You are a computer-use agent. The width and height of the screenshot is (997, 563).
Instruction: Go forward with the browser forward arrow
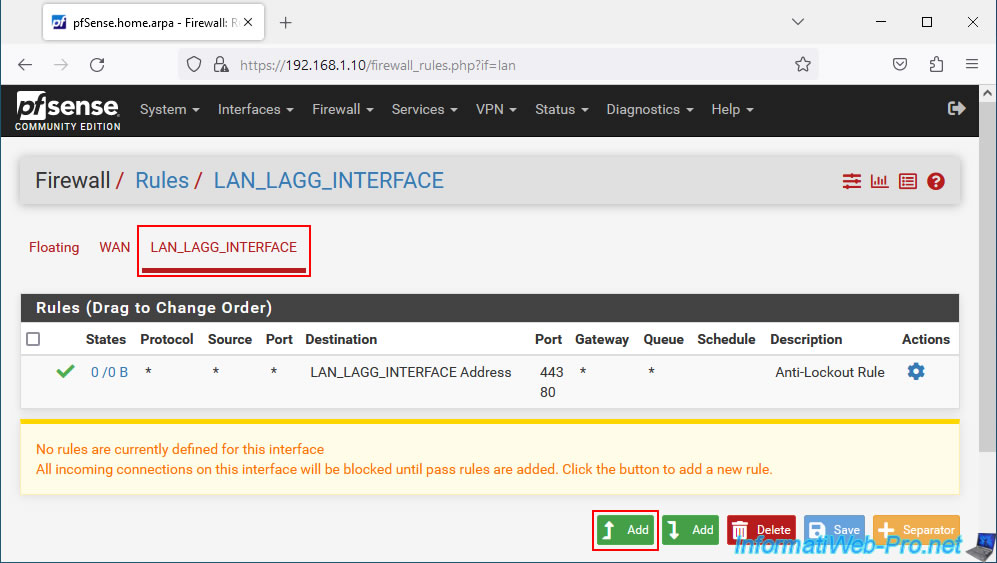(61, 65)
